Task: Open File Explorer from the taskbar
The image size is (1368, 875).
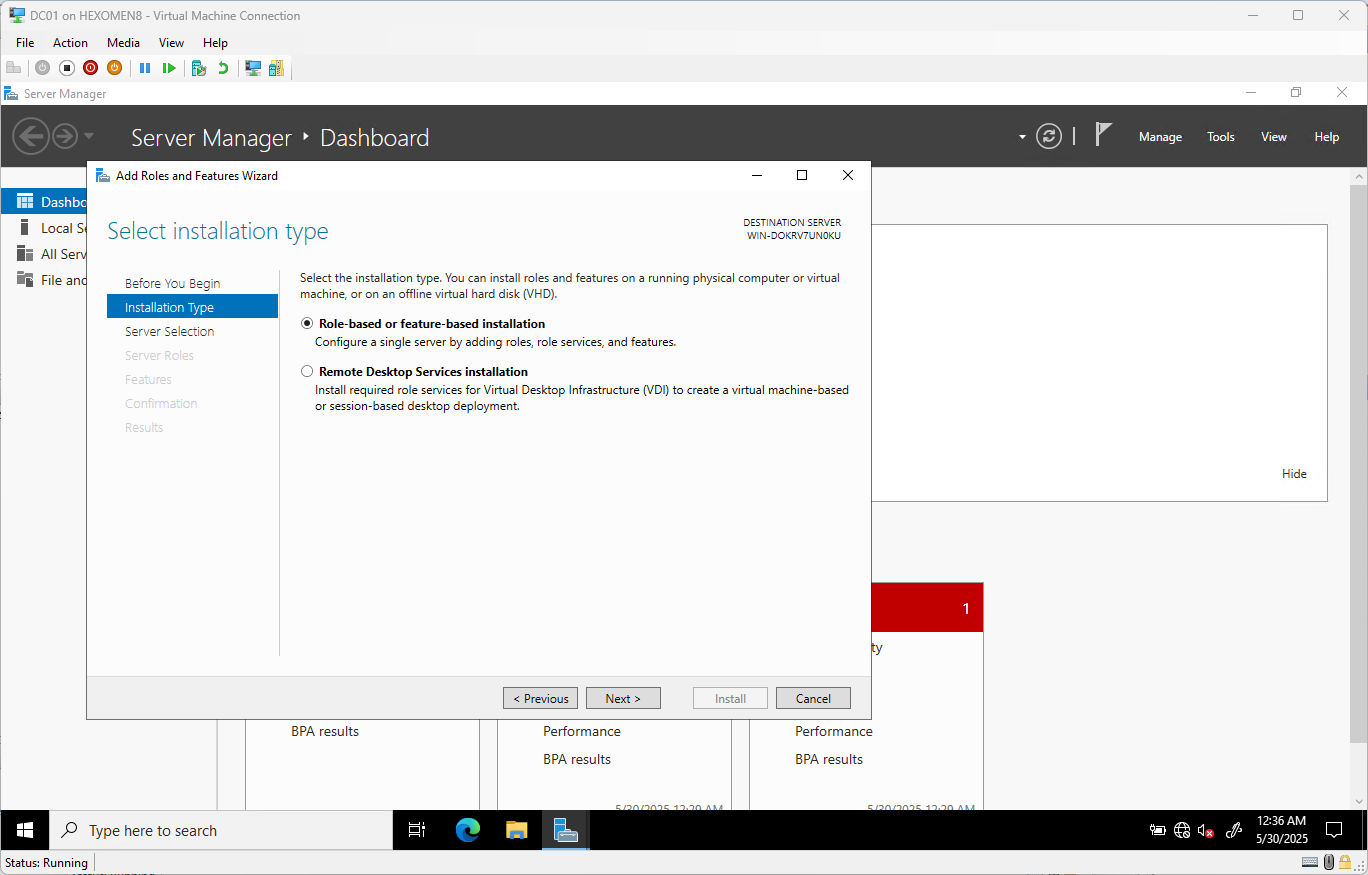Action: pos(516,830)
